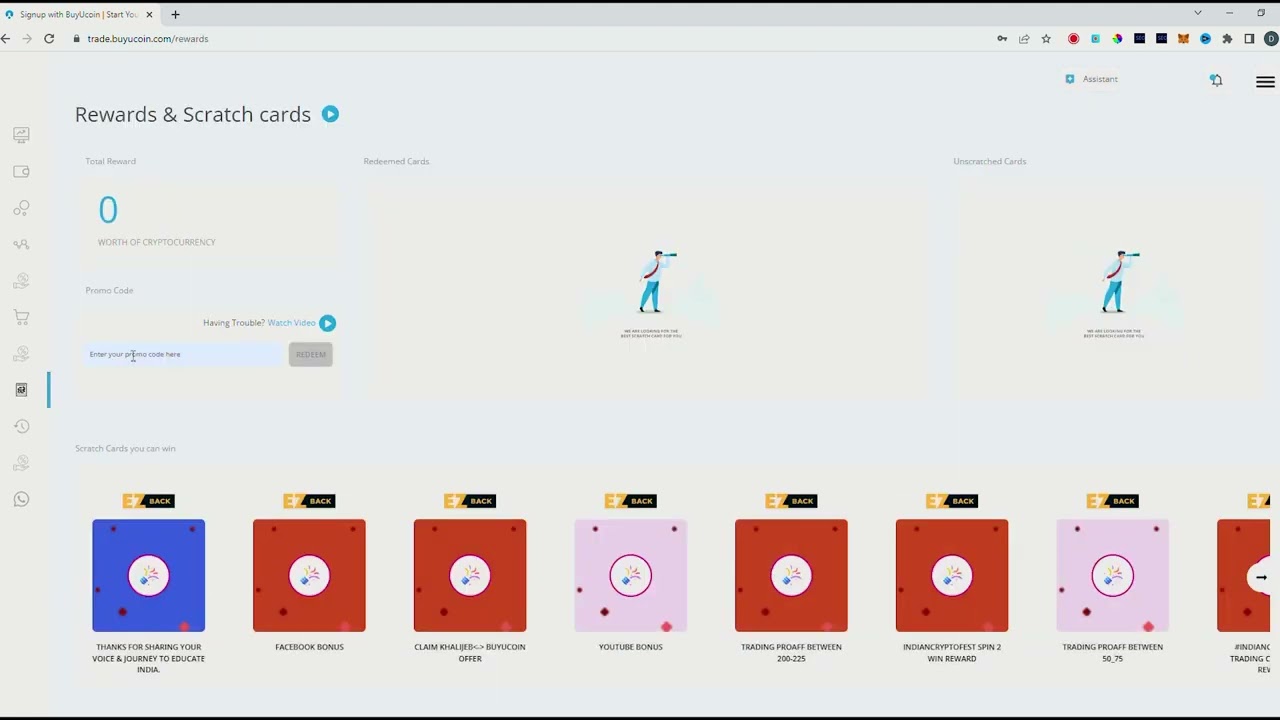Click the Redeem button
Image resolution: width=1280 pixels, height=720 pixels.
(311, 354)
